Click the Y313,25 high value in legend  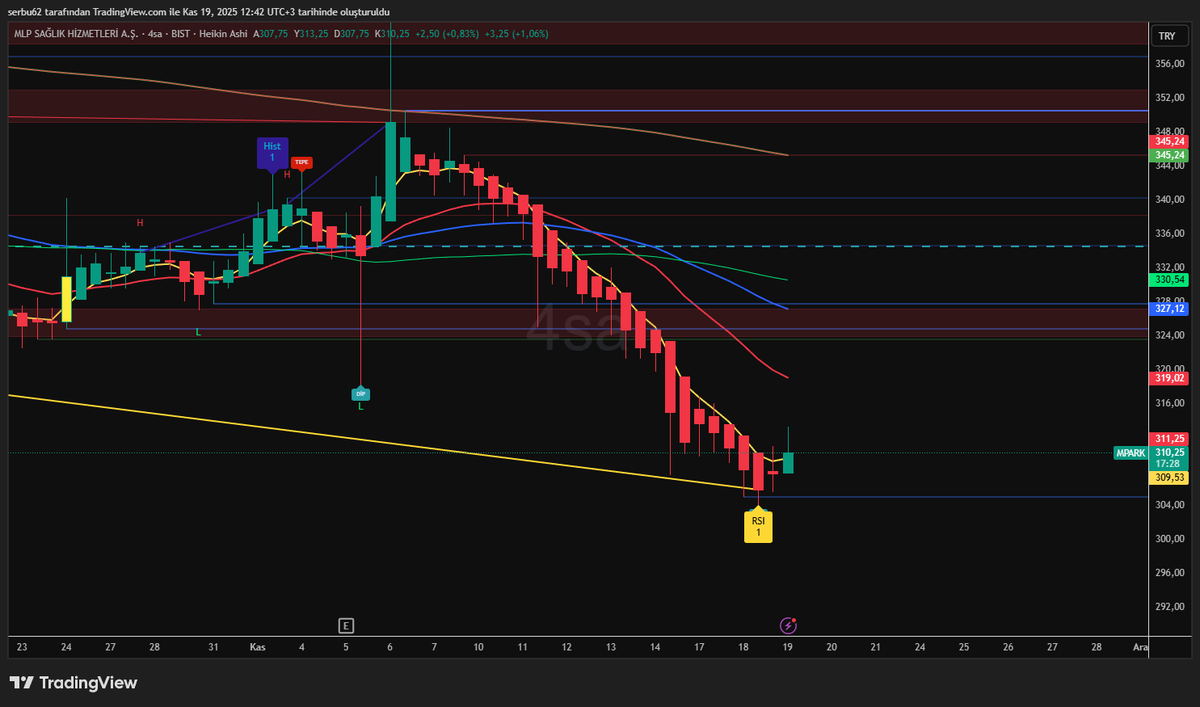[x=312, y=34]
